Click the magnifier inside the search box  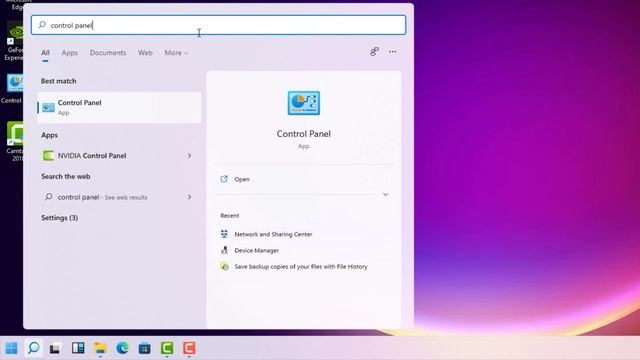coord(42,25)
